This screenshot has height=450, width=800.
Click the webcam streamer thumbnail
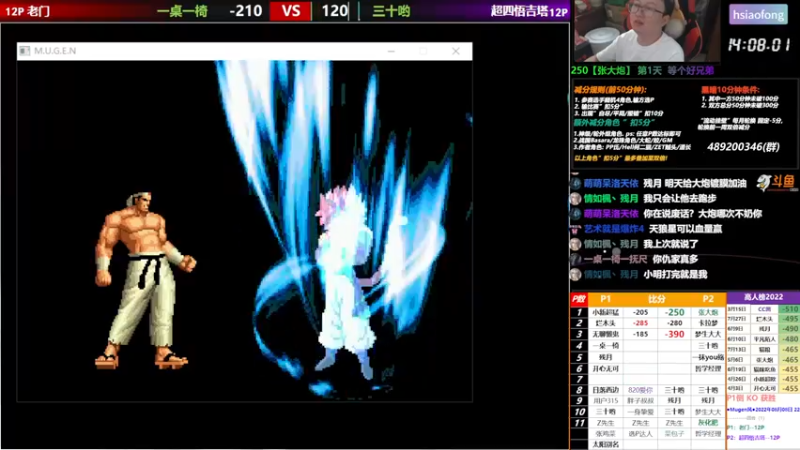(646, 31)
